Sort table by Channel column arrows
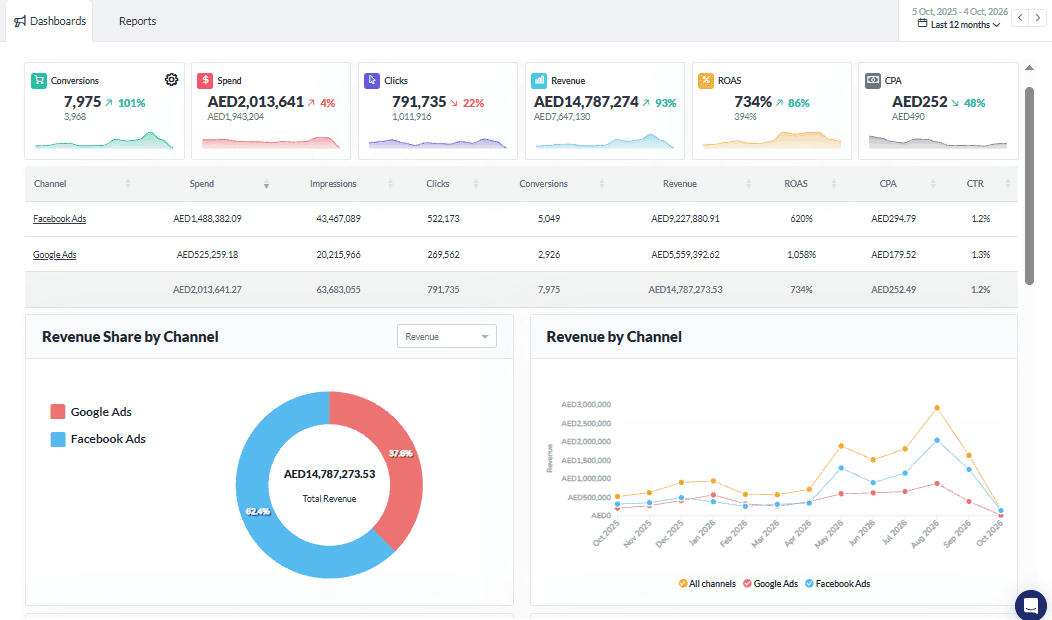Viewport: 1052px width, 620px height. (127, 184)
